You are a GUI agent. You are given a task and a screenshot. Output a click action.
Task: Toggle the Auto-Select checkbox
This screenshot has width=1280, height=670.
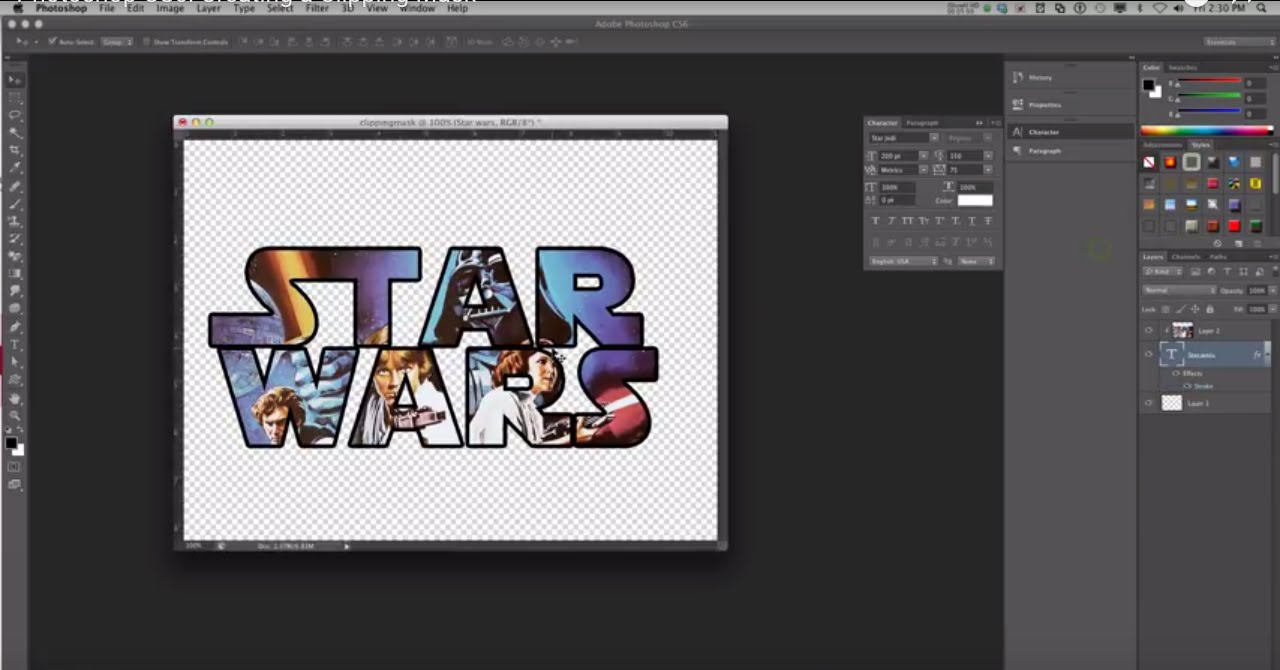pyautogui.click(x=52, y=42)
